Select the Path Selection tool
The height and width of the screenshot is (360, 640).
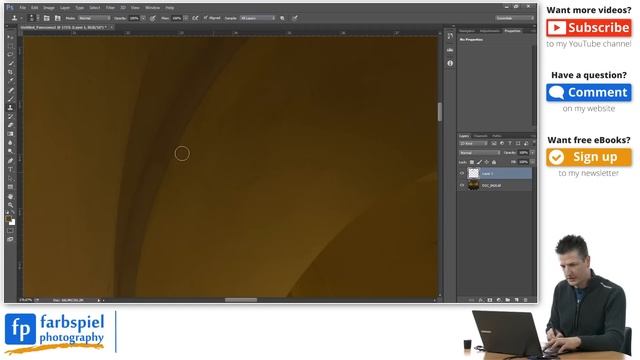(10, 178)
